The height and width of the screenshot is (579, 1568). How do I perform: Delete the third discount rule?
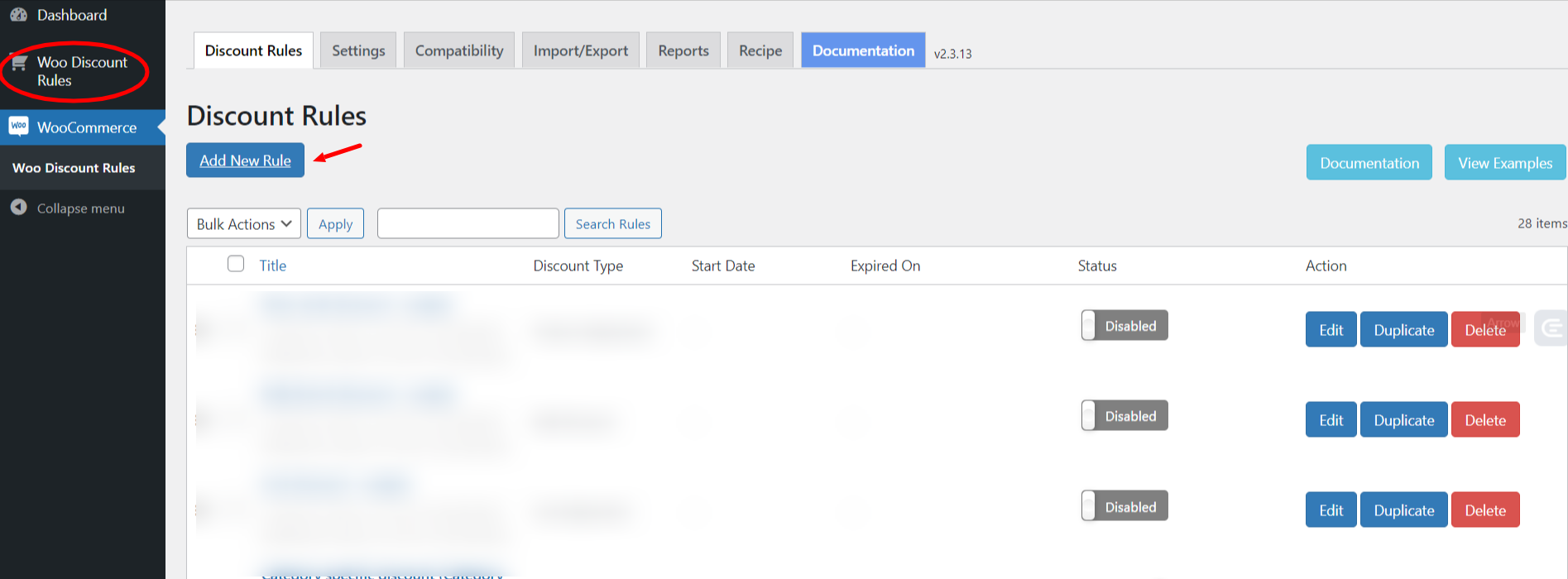pyautogui.click(x=1485, y=510)
